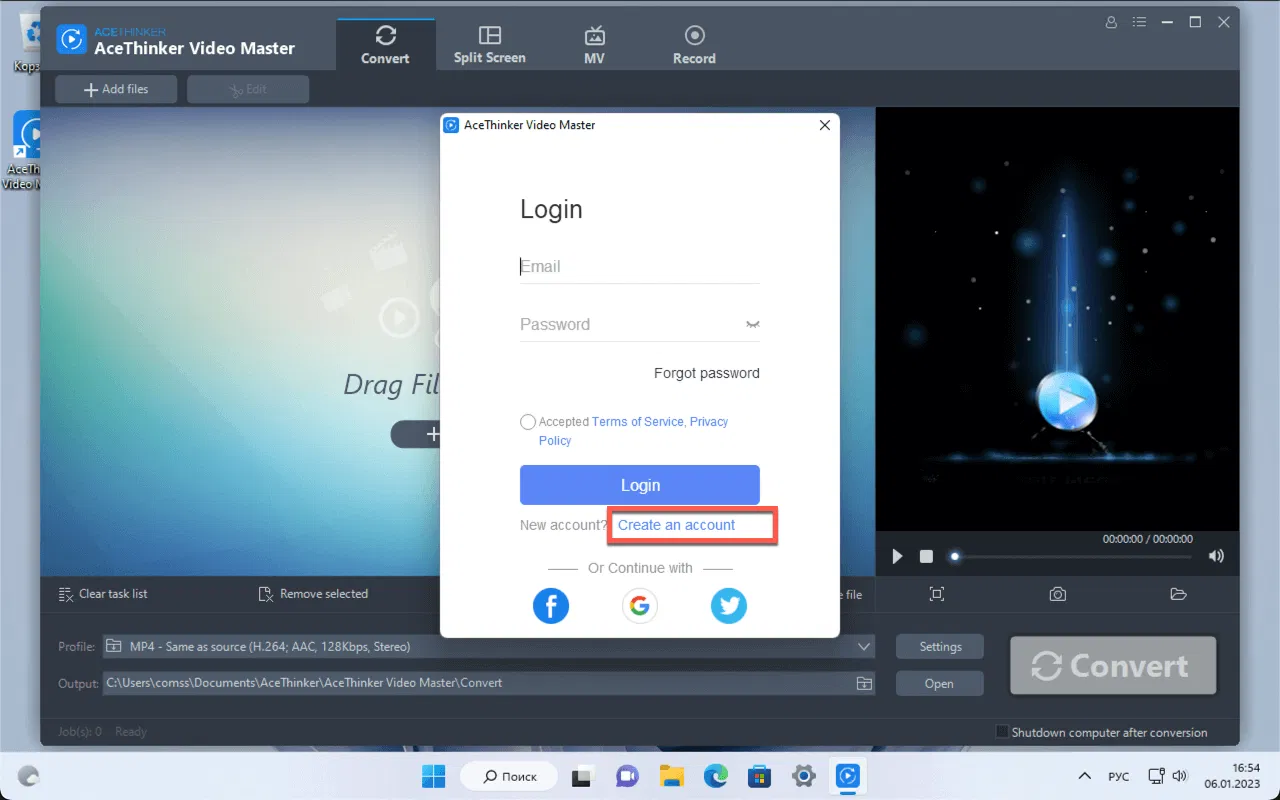Open Task View on the taskbar
The width and height of the screenshot is (1280, 800).
click(x=582, y=776)
